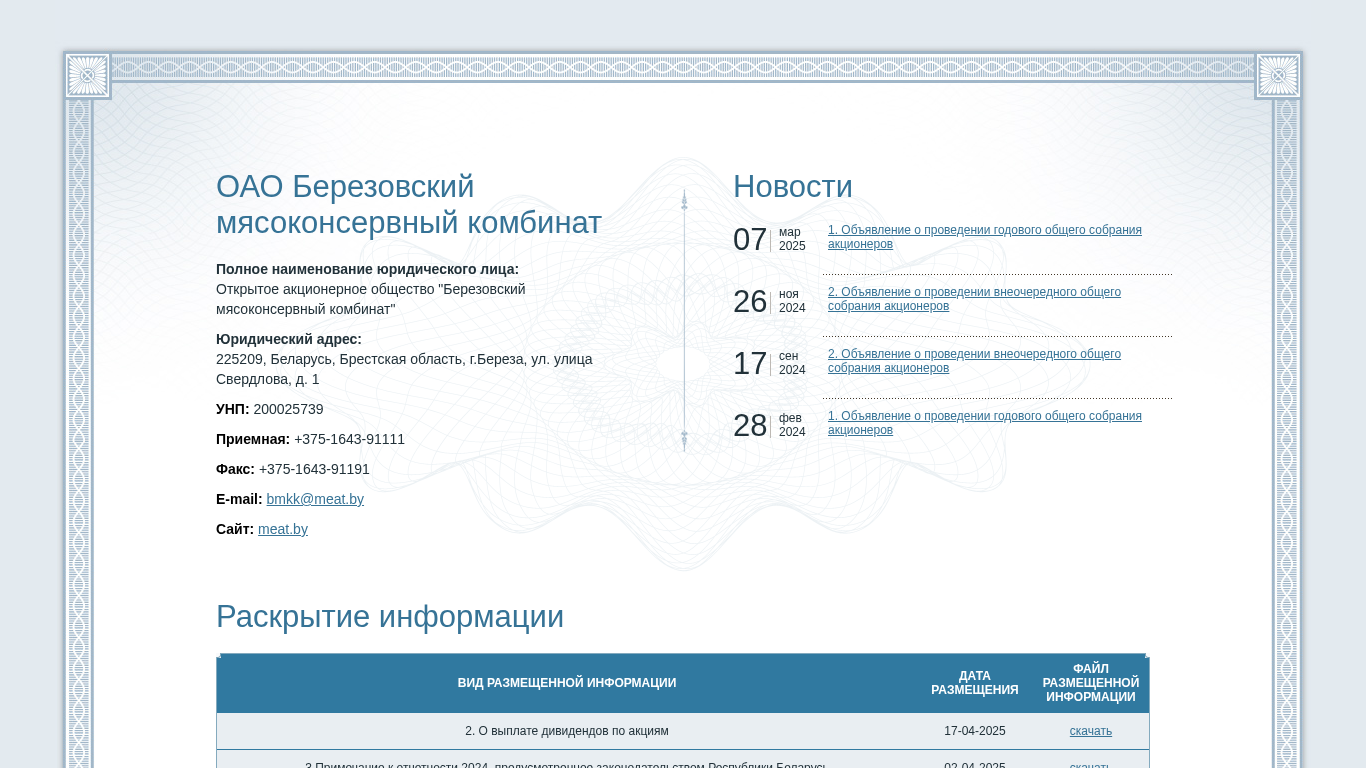
Task: Click the top-right corner ornament icon
Action: 1278,76
